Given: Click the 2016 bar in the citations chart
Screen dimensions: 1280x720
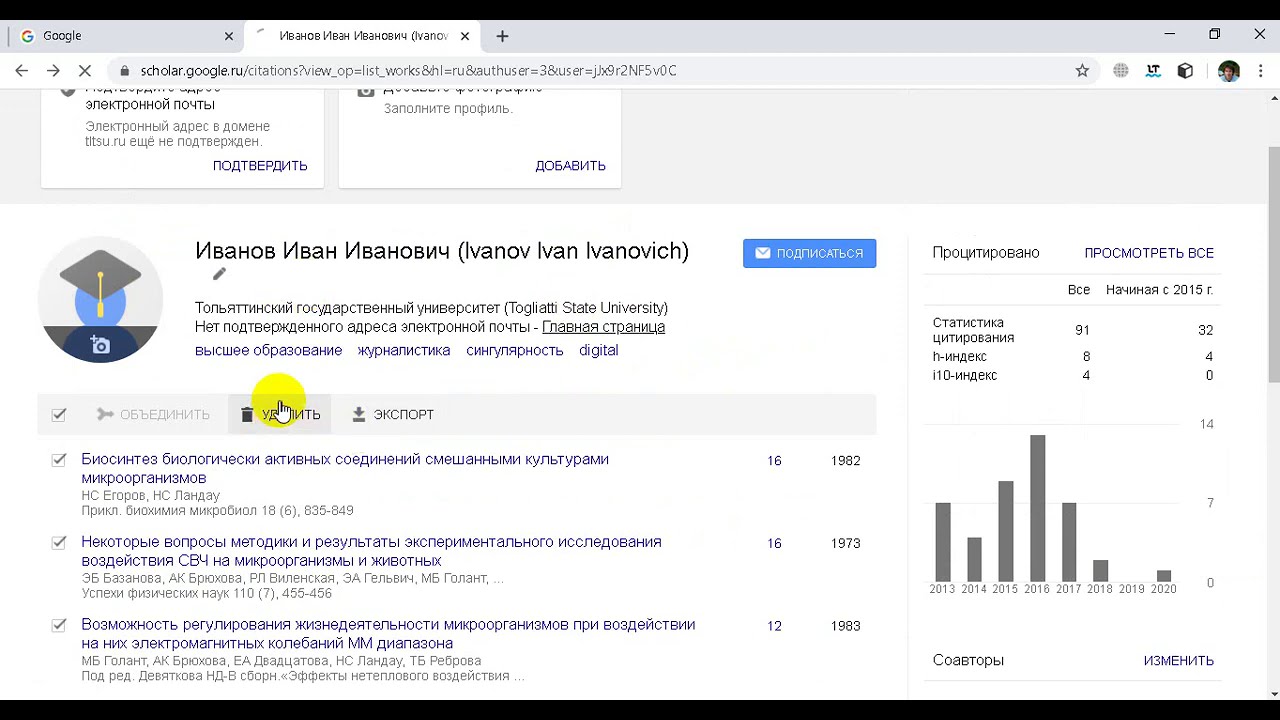Looking at the screenshot, I should (x=1037, y=508).
